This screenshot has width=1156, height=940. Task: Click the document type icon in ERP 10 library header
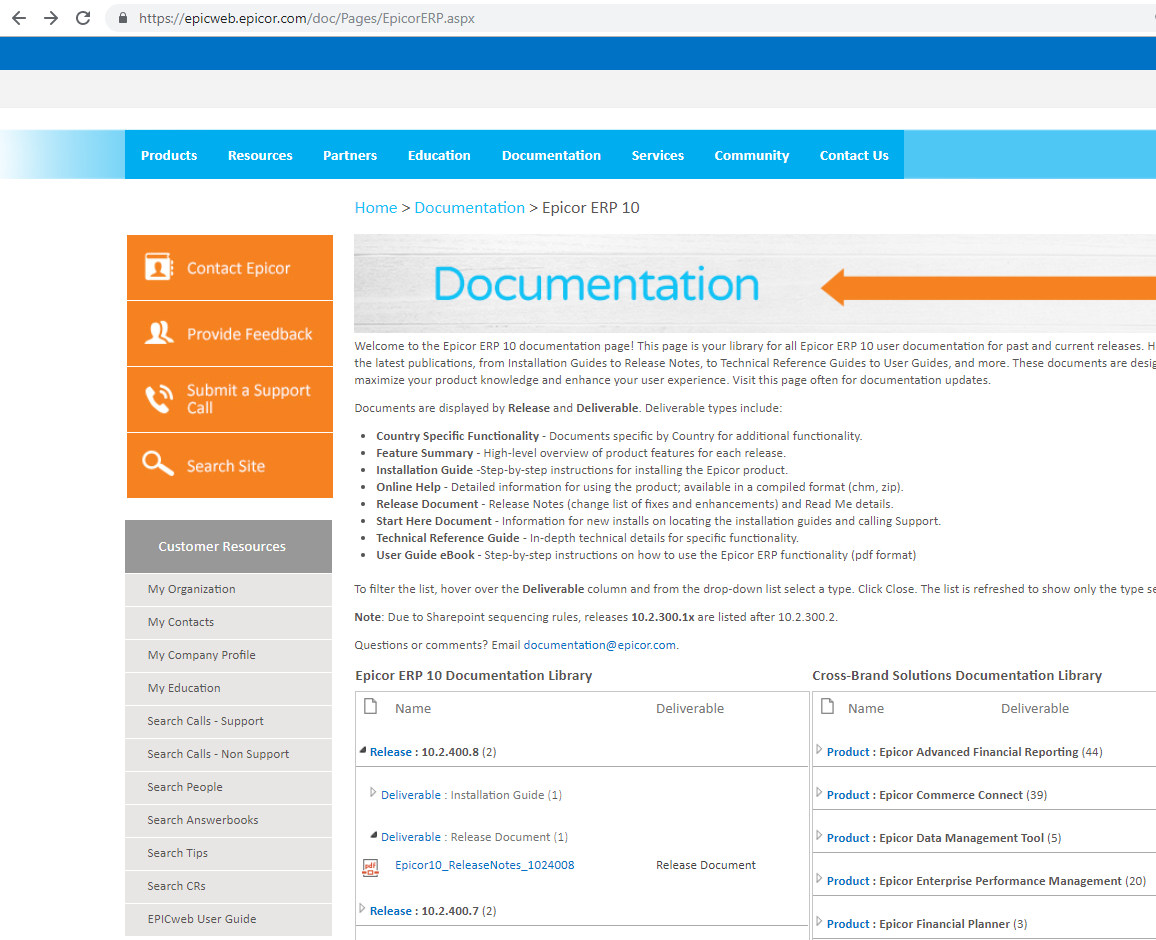tap(371, 706)
